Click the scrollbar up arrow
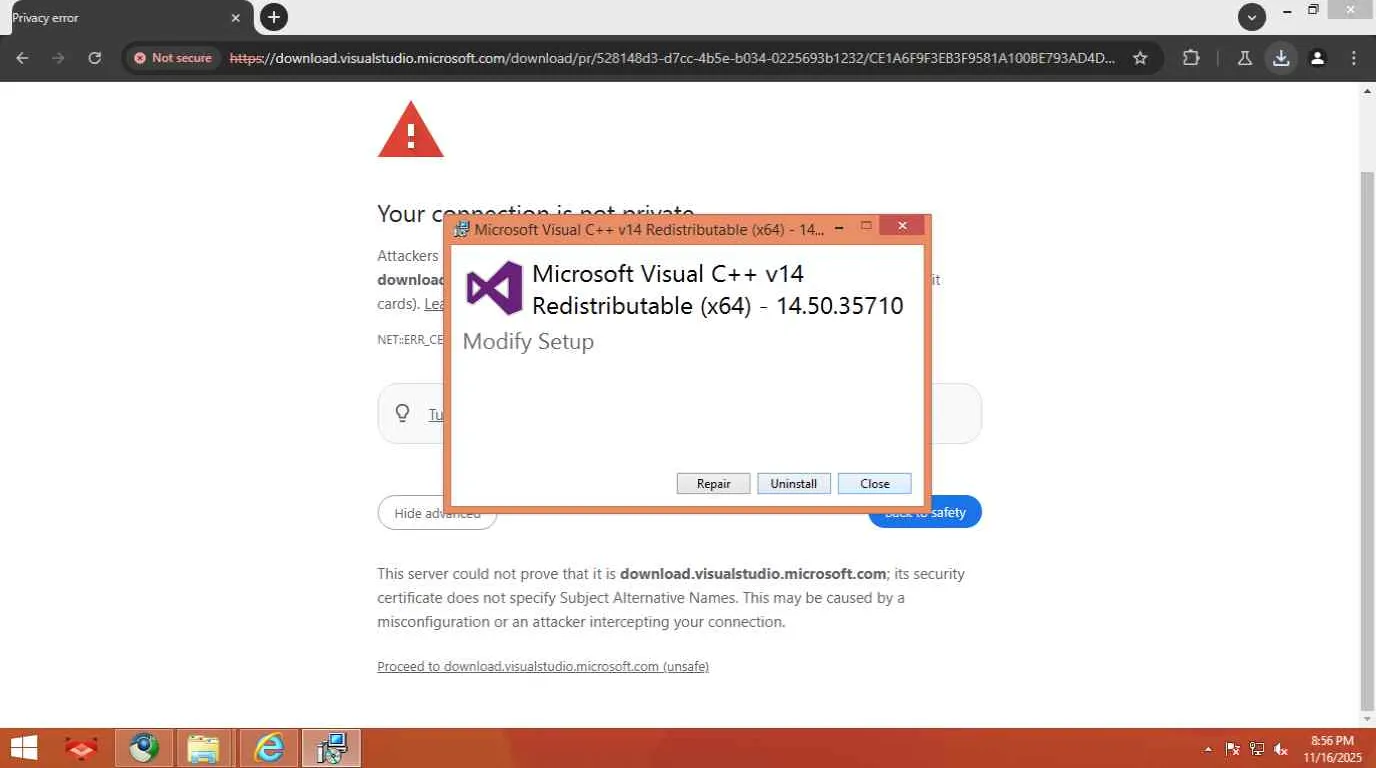The image size is (1376, 768). click(x=1368, y=92)
